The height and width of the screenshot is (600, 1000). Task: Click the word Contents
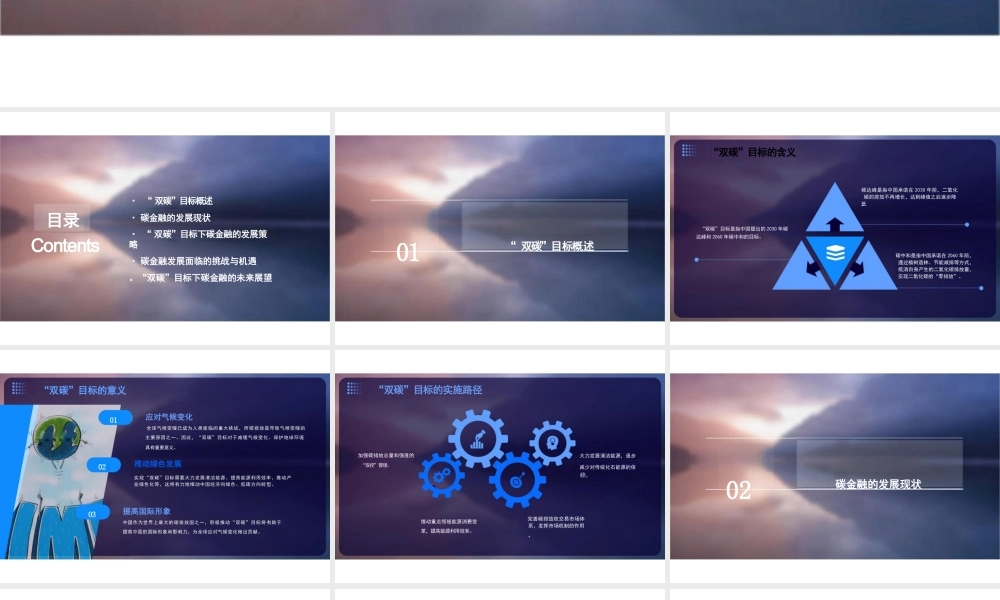point(65,245)
